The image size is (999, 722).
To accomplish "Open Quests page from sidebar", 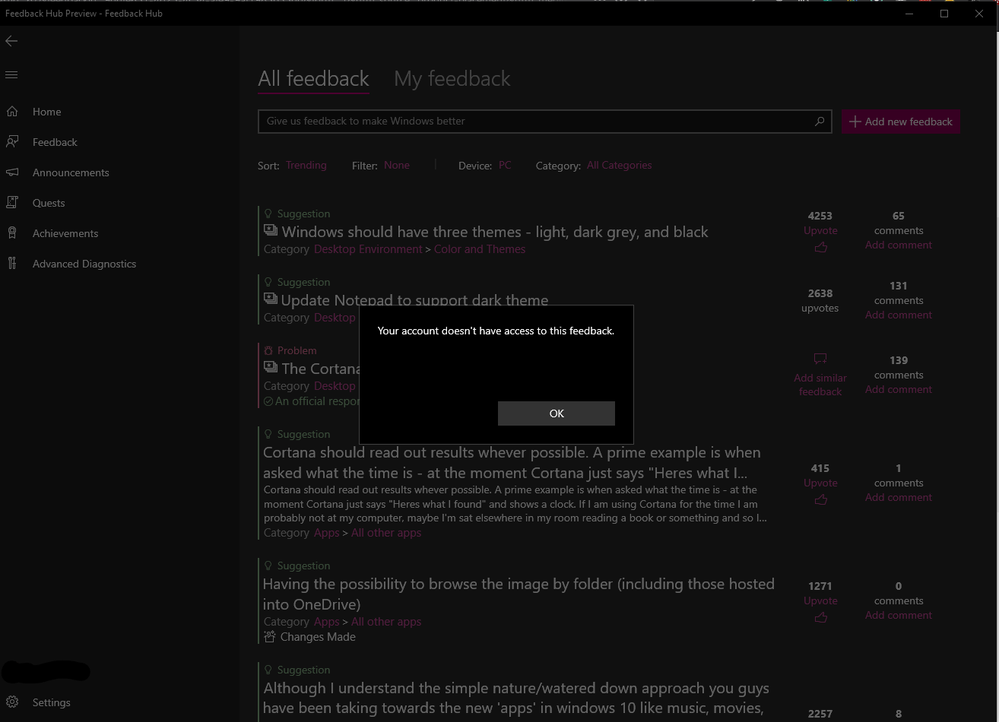I will pos(48,203).
